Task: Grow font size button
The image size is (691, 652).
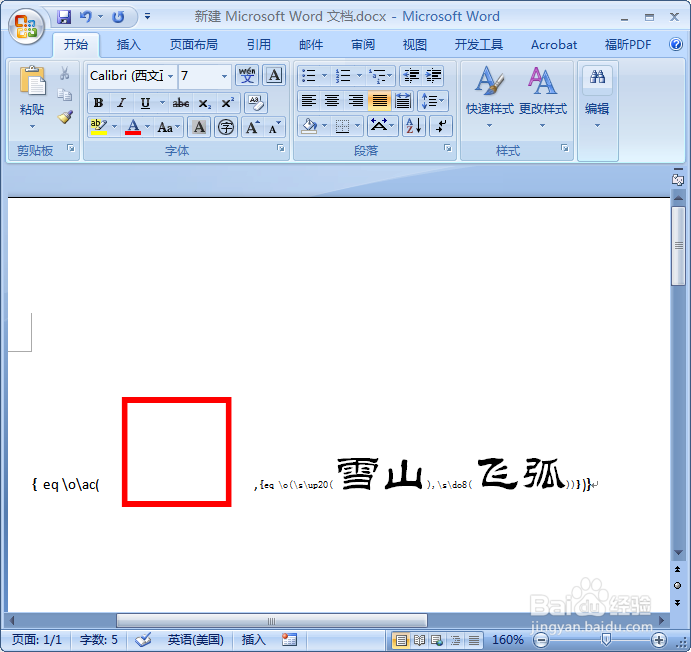Action: tap(253, 127)
